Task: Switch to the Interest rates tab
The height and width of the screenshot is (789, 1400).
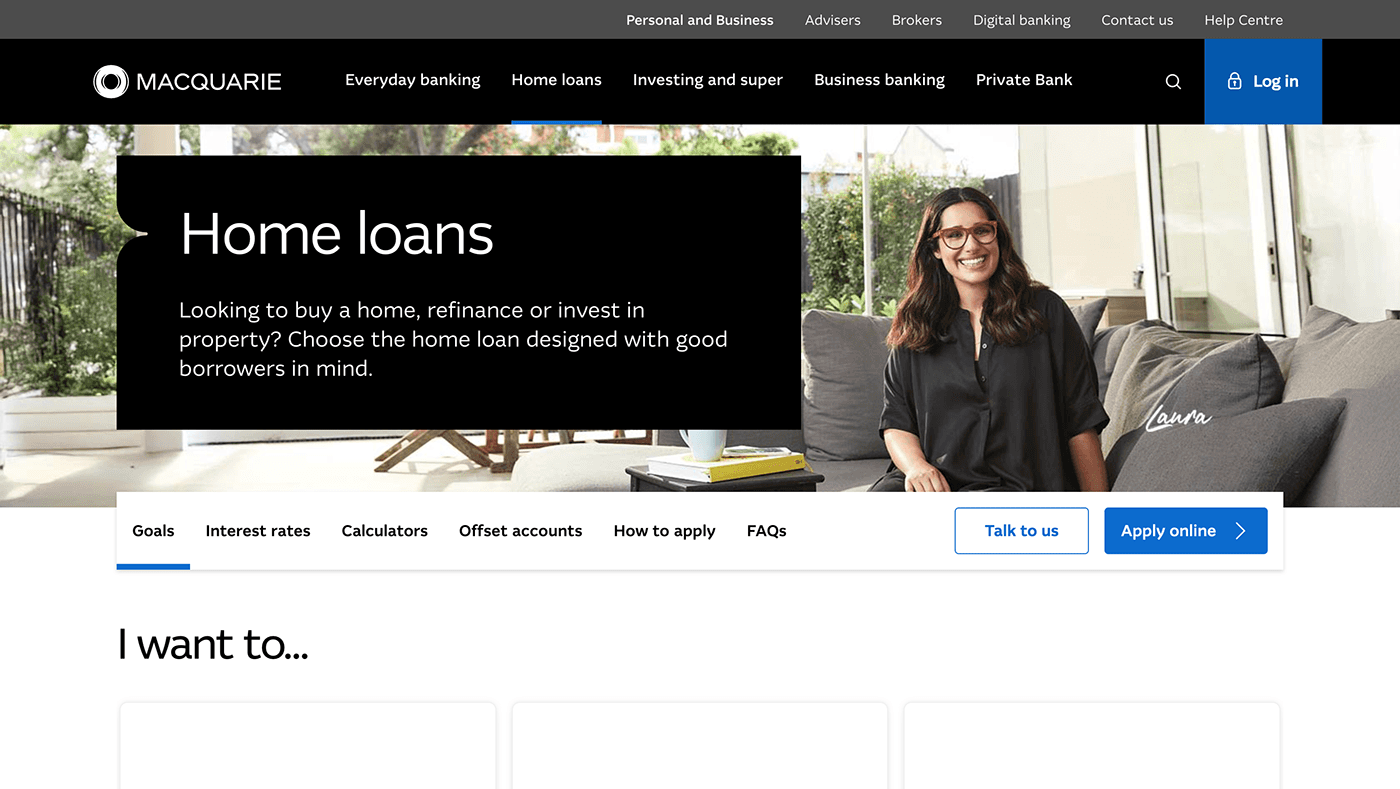Action: (x=258, y=531)
